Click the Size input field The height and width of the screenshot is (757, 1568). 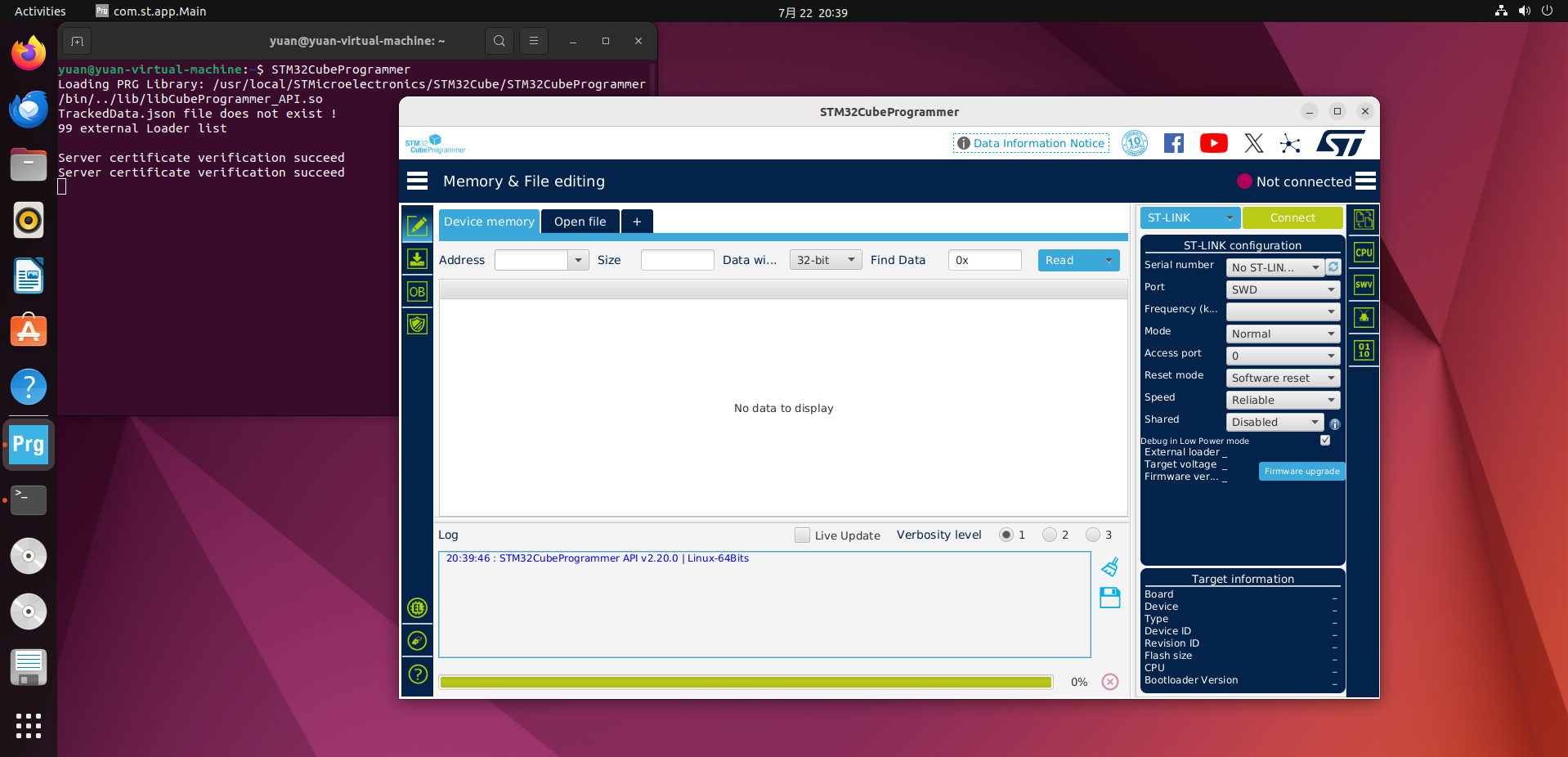point(678,260)
